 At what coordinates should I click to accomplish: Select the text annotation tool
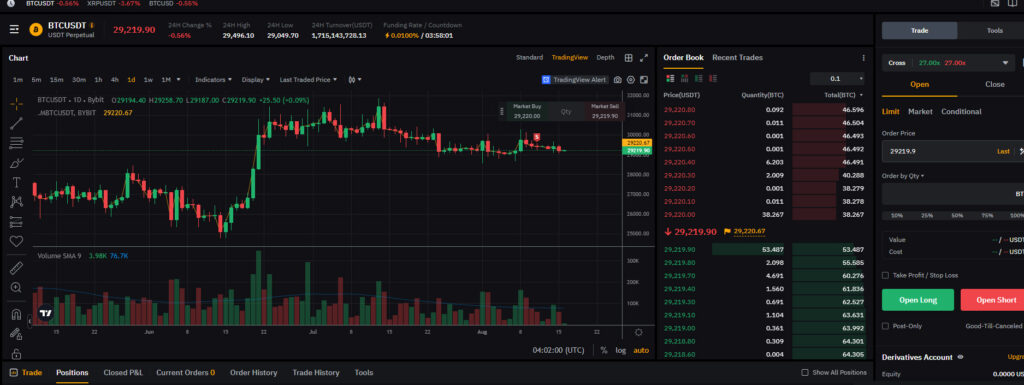click(x=16, y=182)
